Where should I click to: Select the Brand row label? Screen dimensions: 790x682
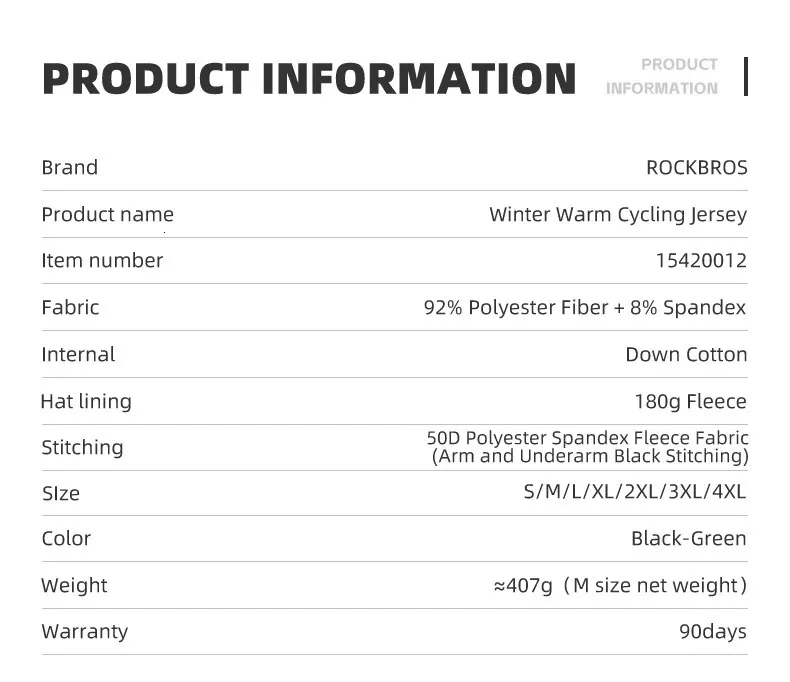[x=70, y=168]
